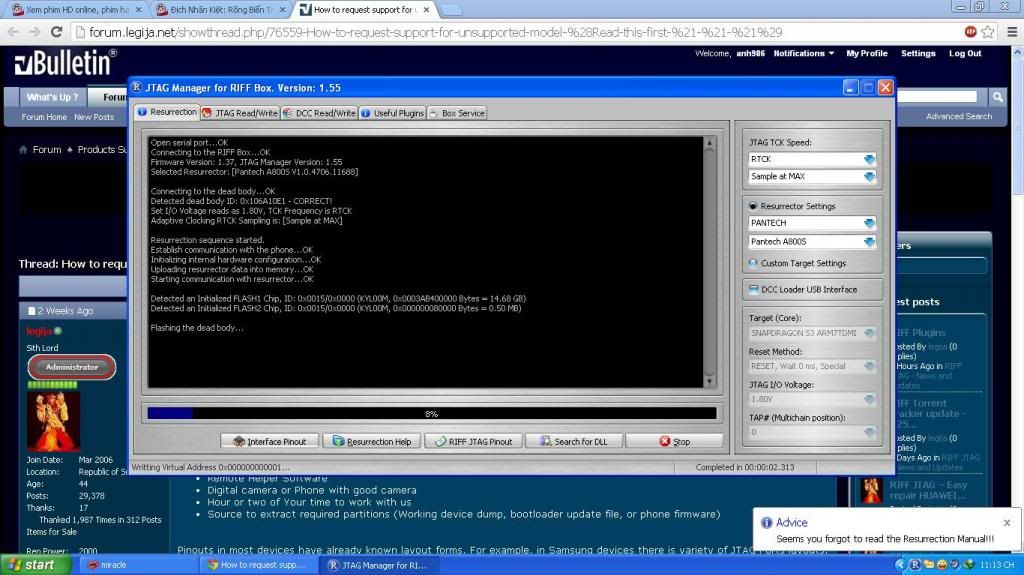Click the Useful Plugins tab icon
The image size is (1024, 575).
pos(366,113)
